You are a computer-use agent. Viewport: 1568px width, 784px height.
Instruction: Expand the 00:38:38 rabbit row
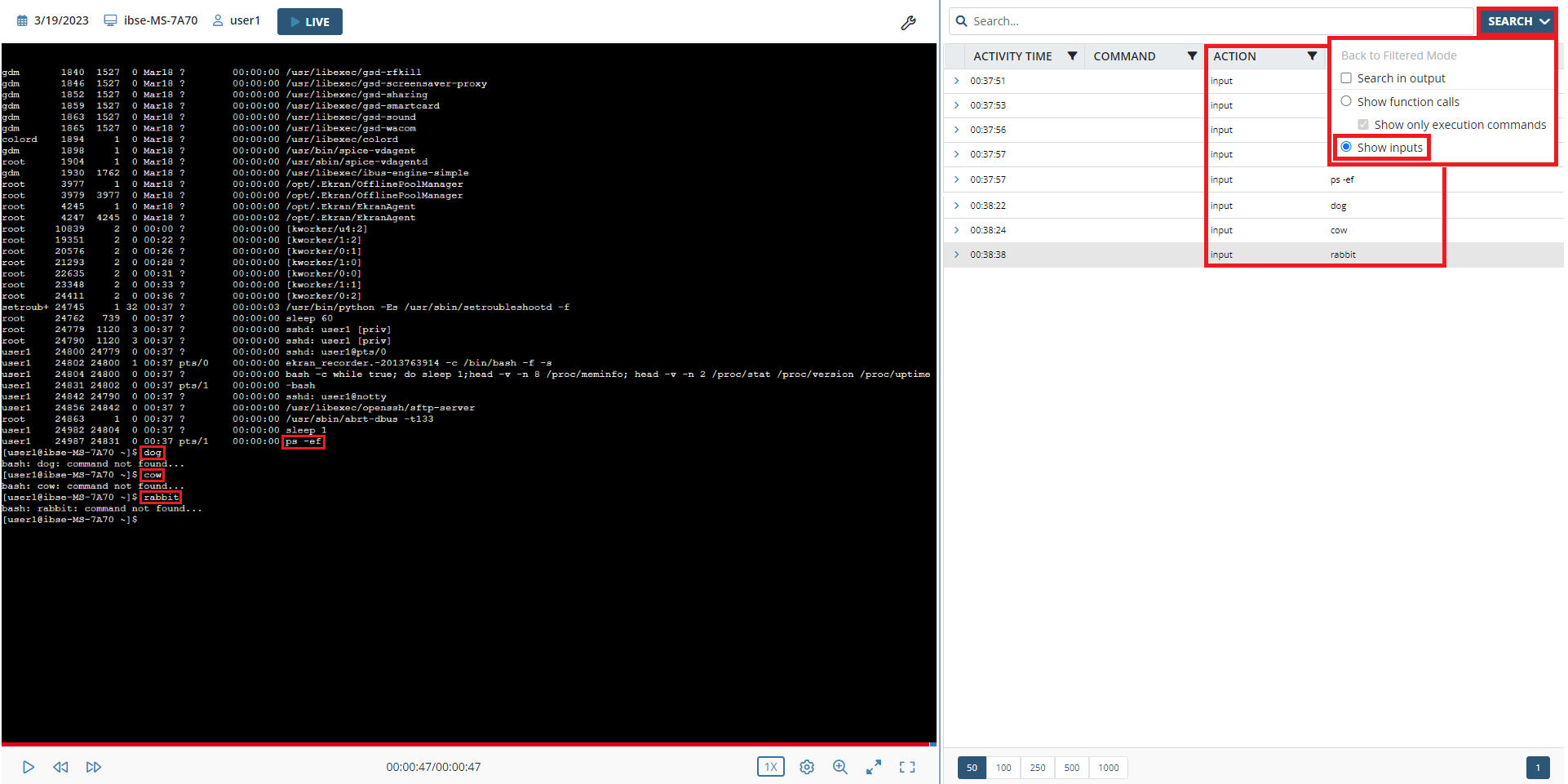(957, 255)
